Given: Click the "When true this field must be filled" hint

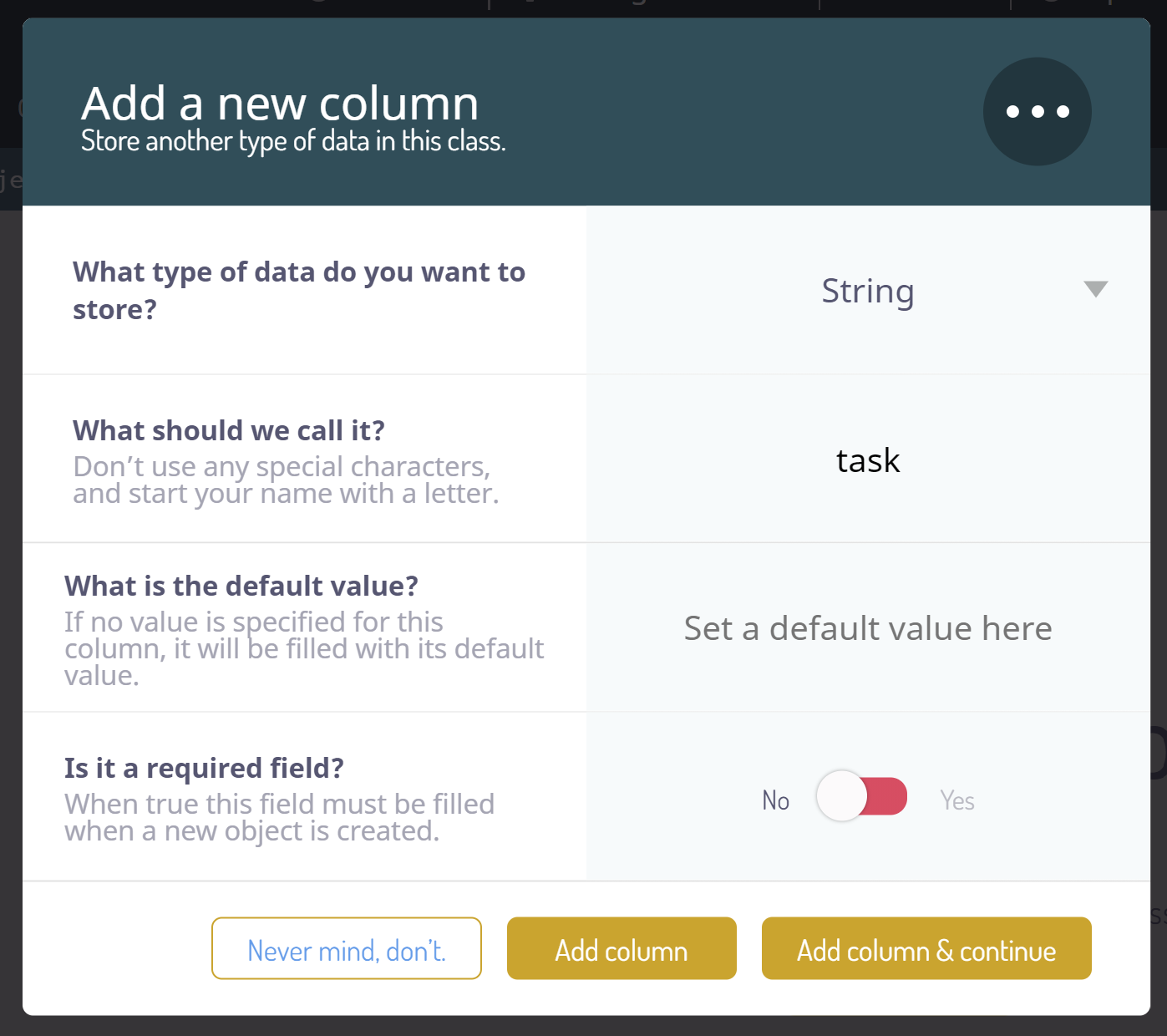Looking at the screenshot, I should pos(279,817).
